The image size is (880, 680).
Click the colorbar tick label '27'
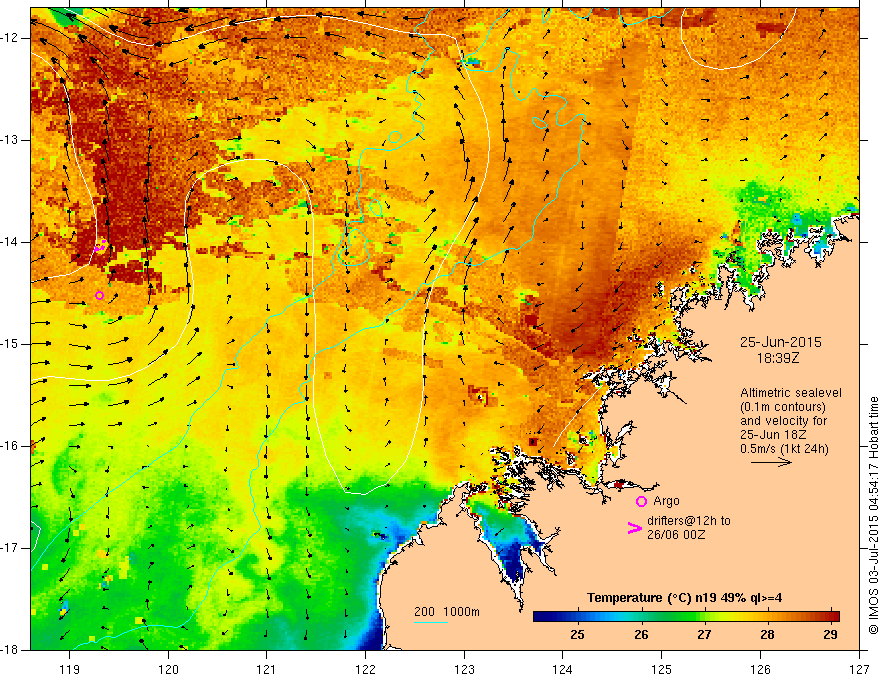[x=704, y=635]
